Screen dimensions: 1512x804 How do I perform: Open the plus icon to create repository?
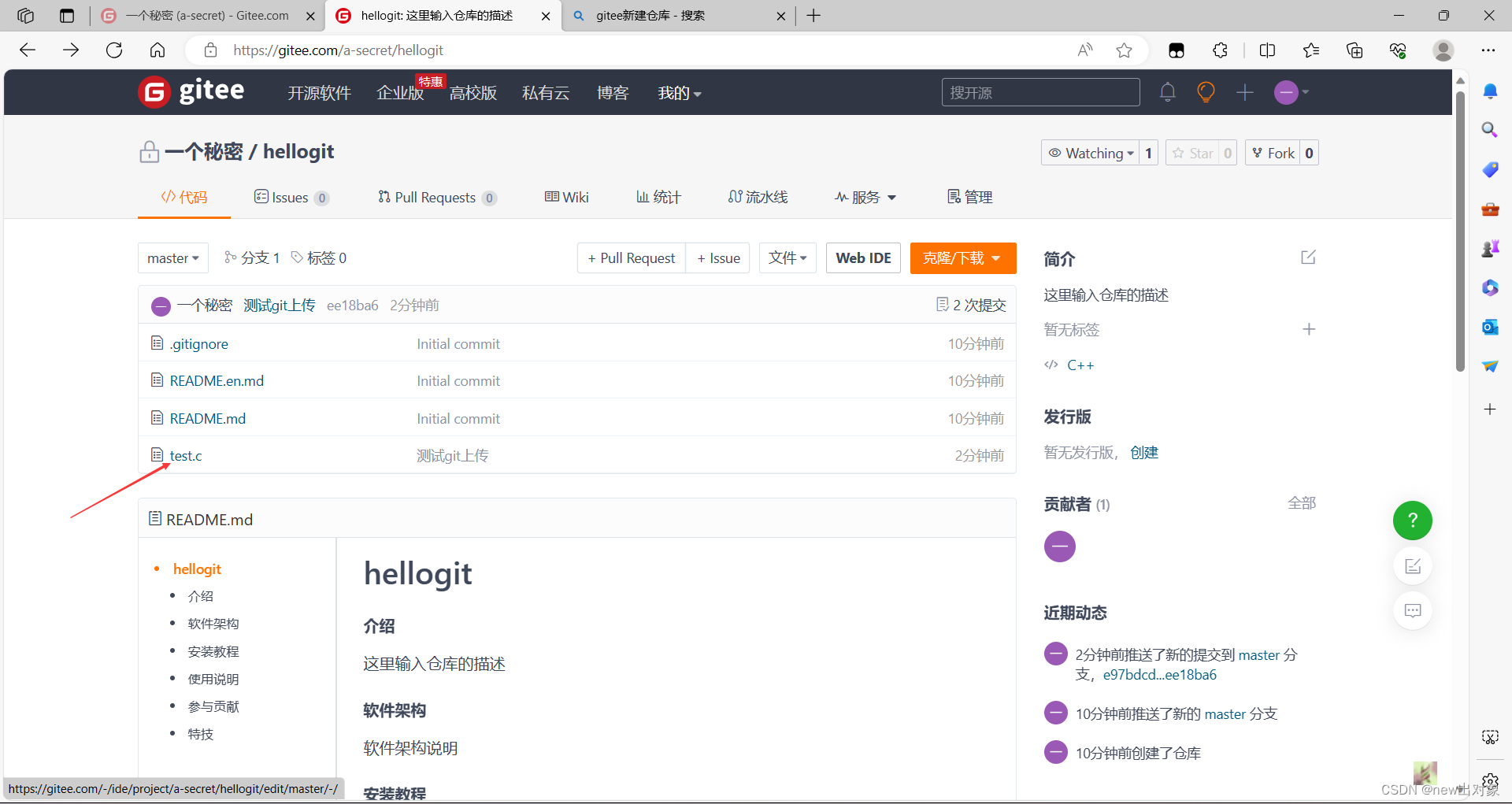pos(1244,92)
